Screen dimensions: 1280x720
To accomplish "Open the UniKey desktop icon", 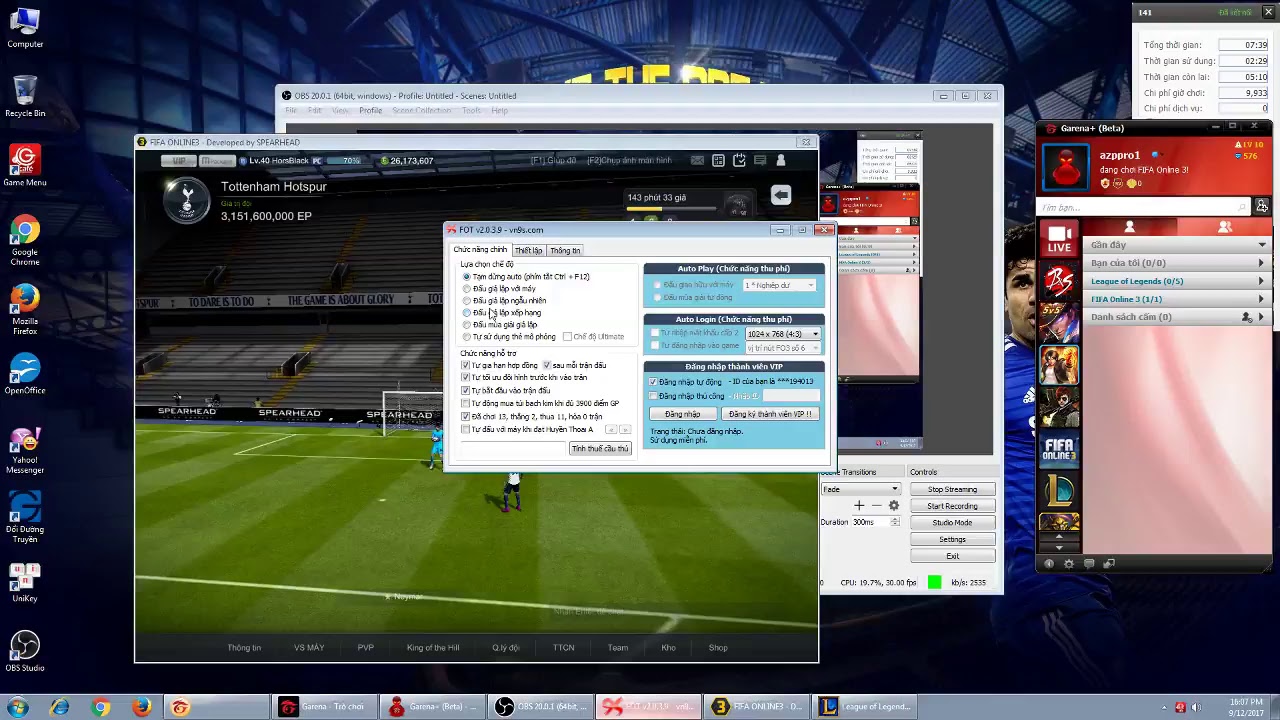I will [x=25, y=584].
